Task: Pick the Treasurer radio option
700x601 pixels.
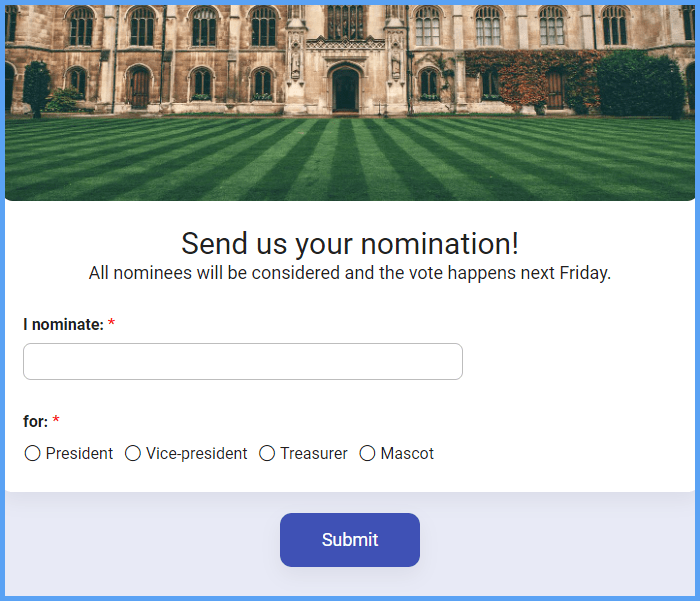Action: coord(267,454)
